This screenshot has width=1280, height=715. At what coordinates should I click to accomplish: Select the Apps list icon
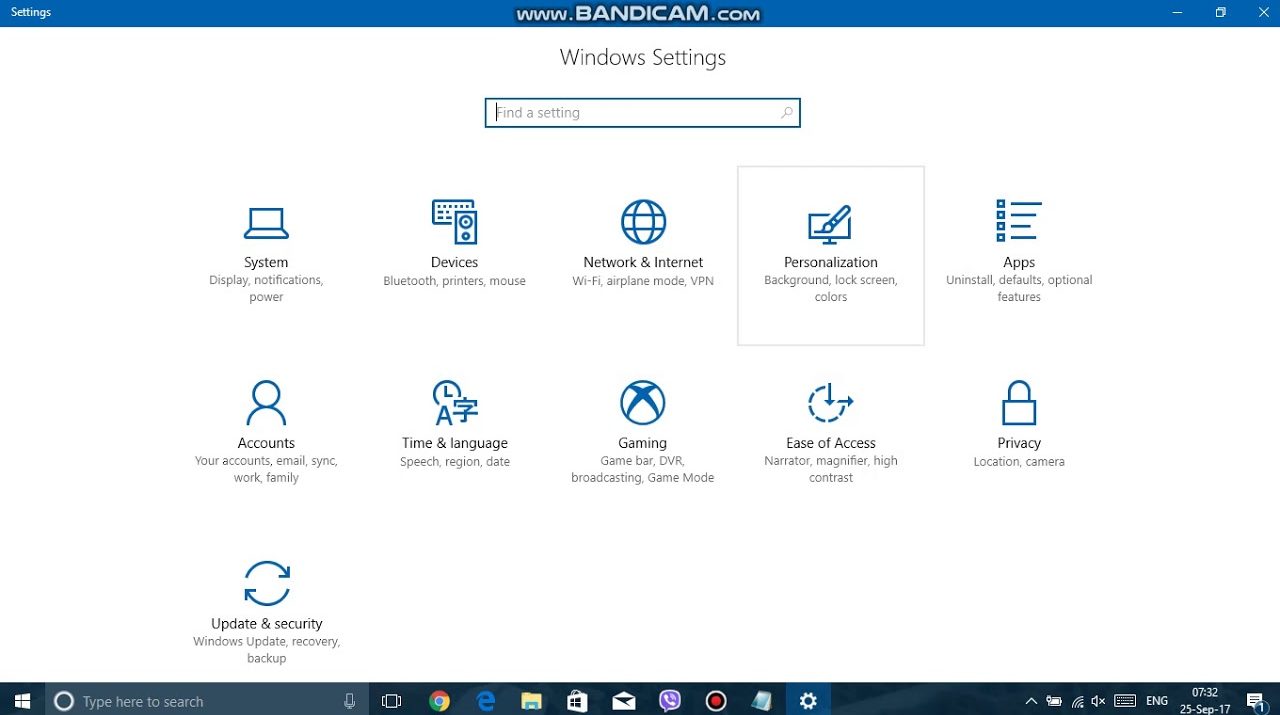pos(1018,221)
